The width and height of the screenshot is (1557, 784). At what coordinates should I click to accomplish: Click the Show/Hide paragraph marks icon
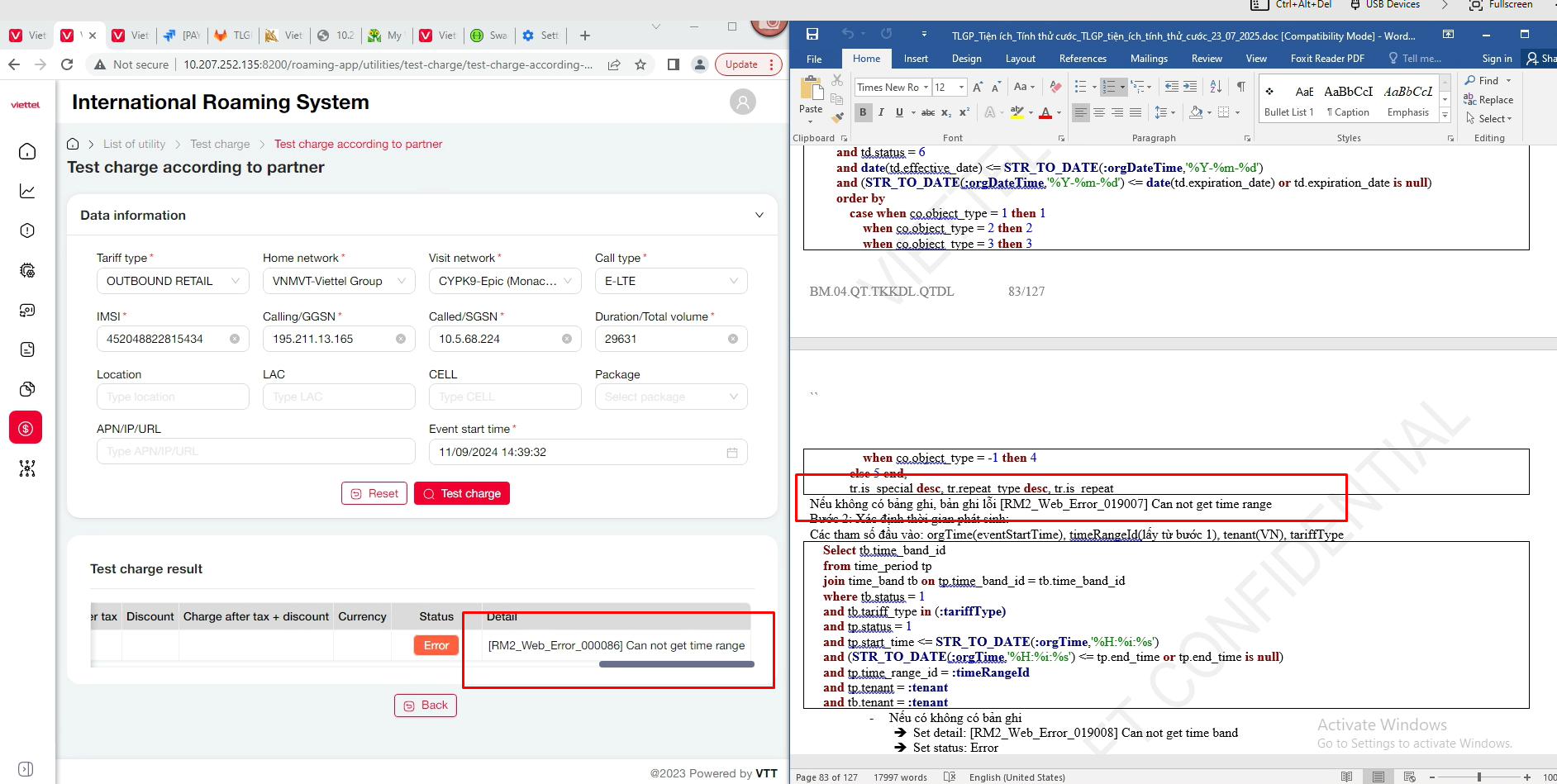point(1240,87)
